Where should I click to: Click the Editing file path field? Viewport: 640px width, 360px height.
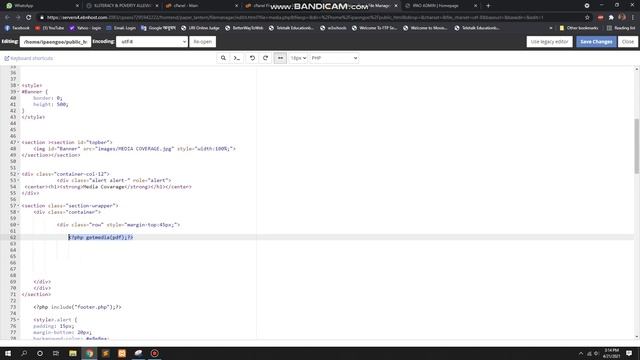pyautogui.click(x=55, y=42)
